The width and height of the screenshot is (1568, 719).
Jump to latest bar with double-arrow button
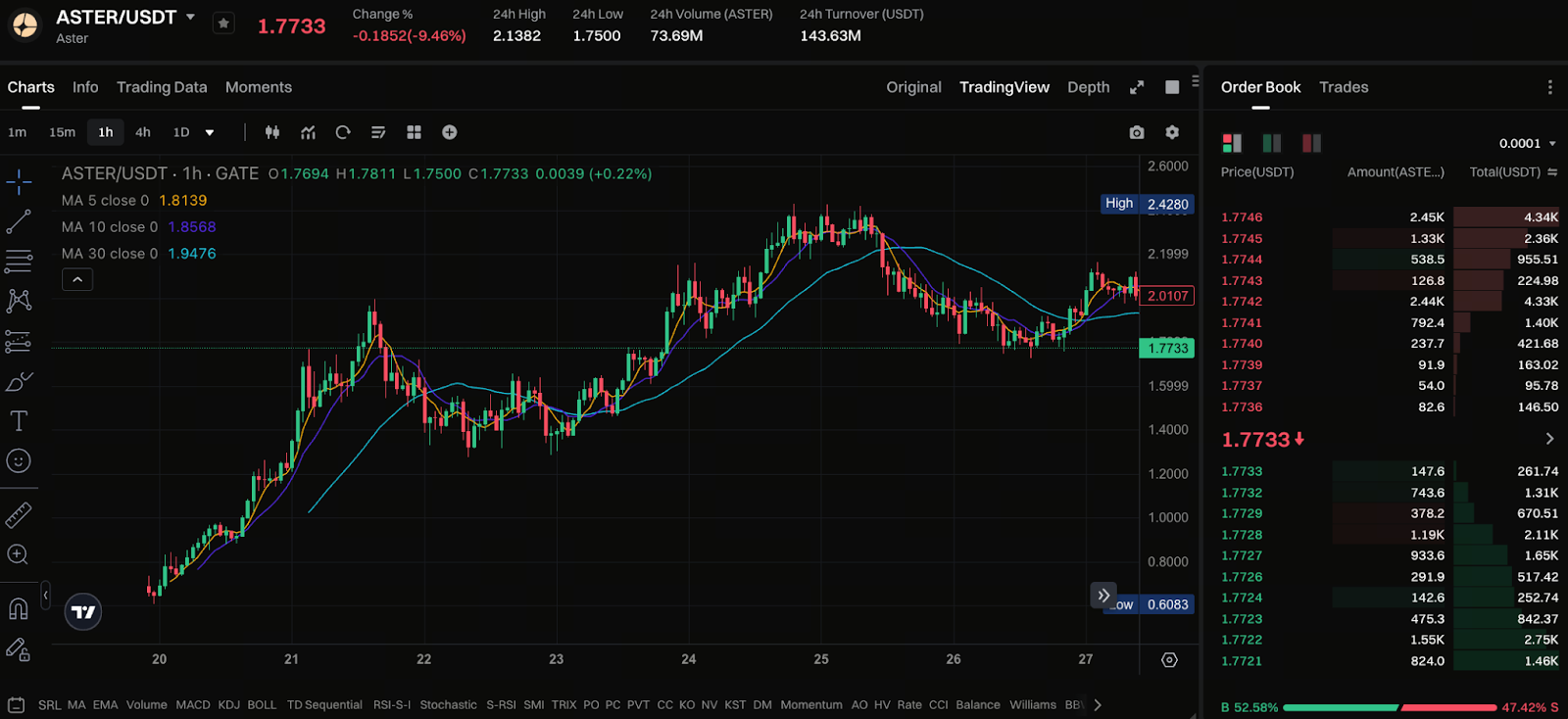(1103, 595)
